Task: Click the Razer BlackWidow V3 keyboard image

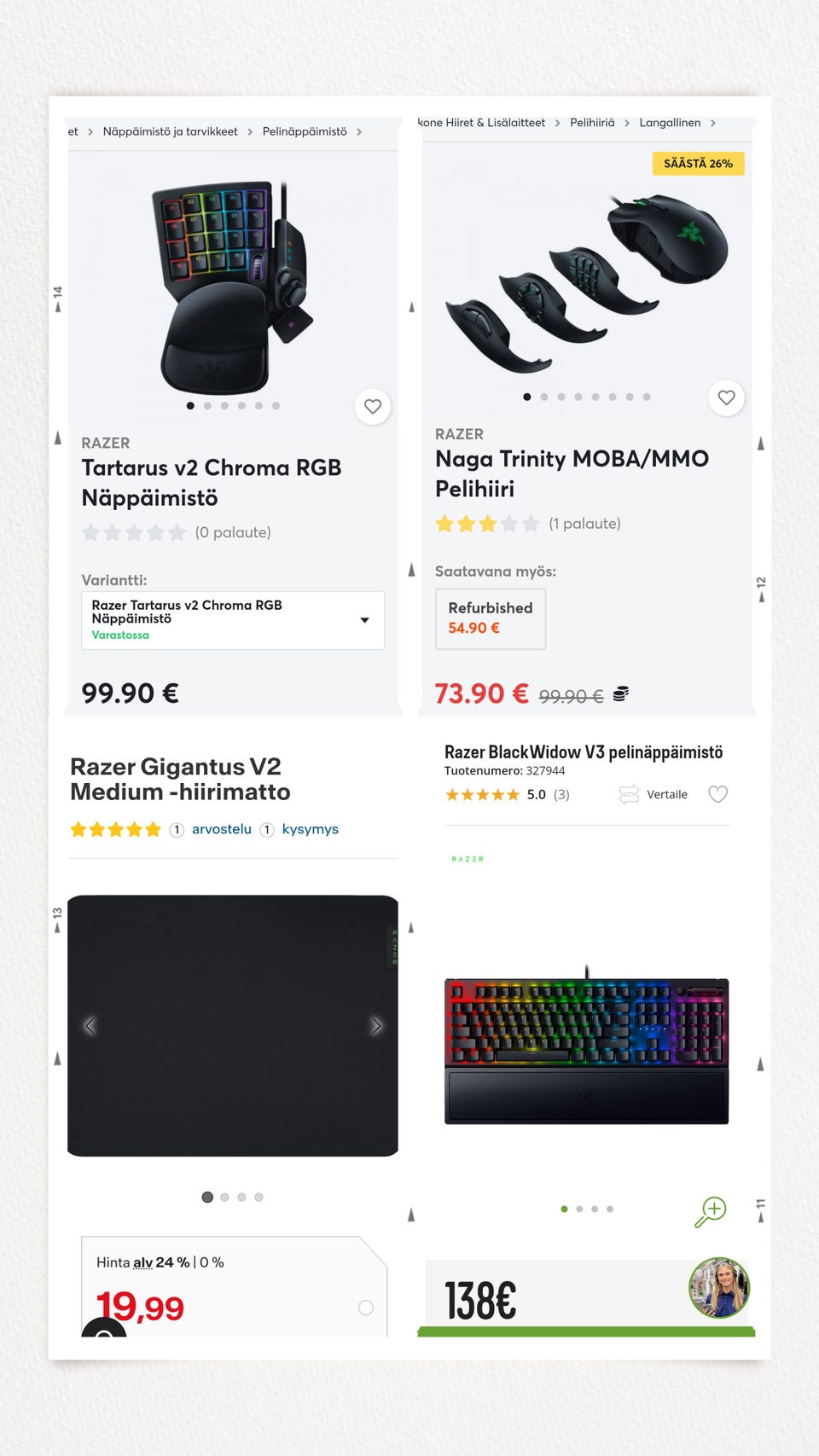Action: click(586, 1051)
